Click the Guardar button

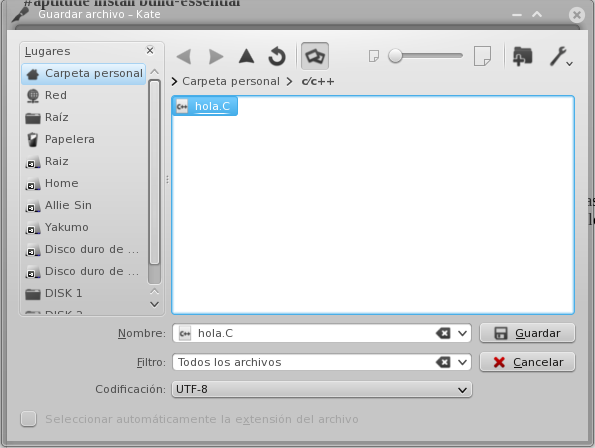click(x=527, y=333)
